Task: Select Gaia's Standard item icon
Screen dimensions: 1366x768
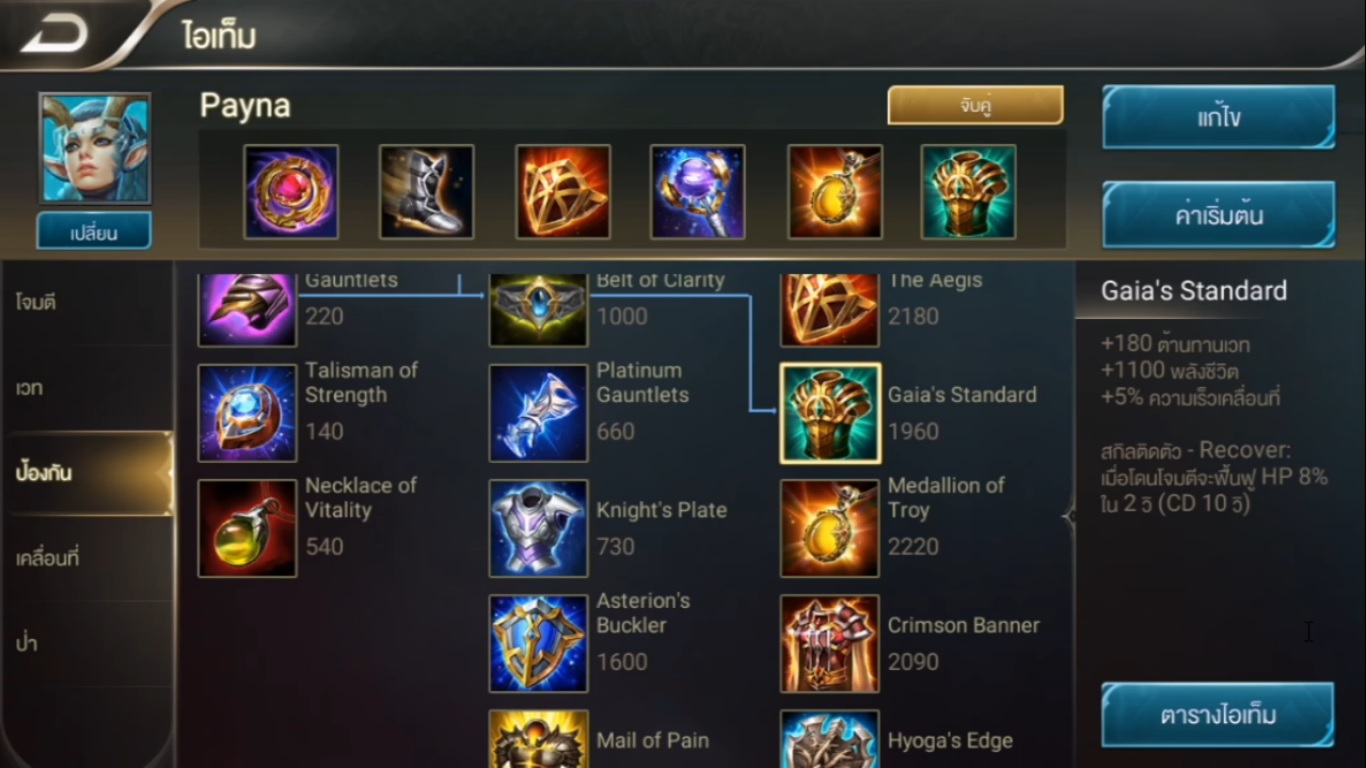Action: point(830,413)
